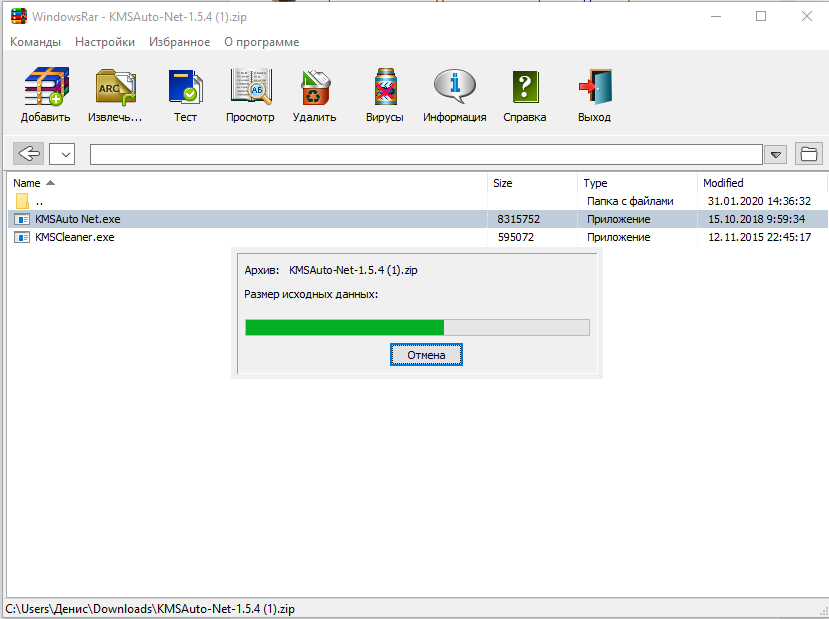This screenshot has width=829, height=619.
Task: Click the Размер исходных данных label
Action: pos(311,294)
